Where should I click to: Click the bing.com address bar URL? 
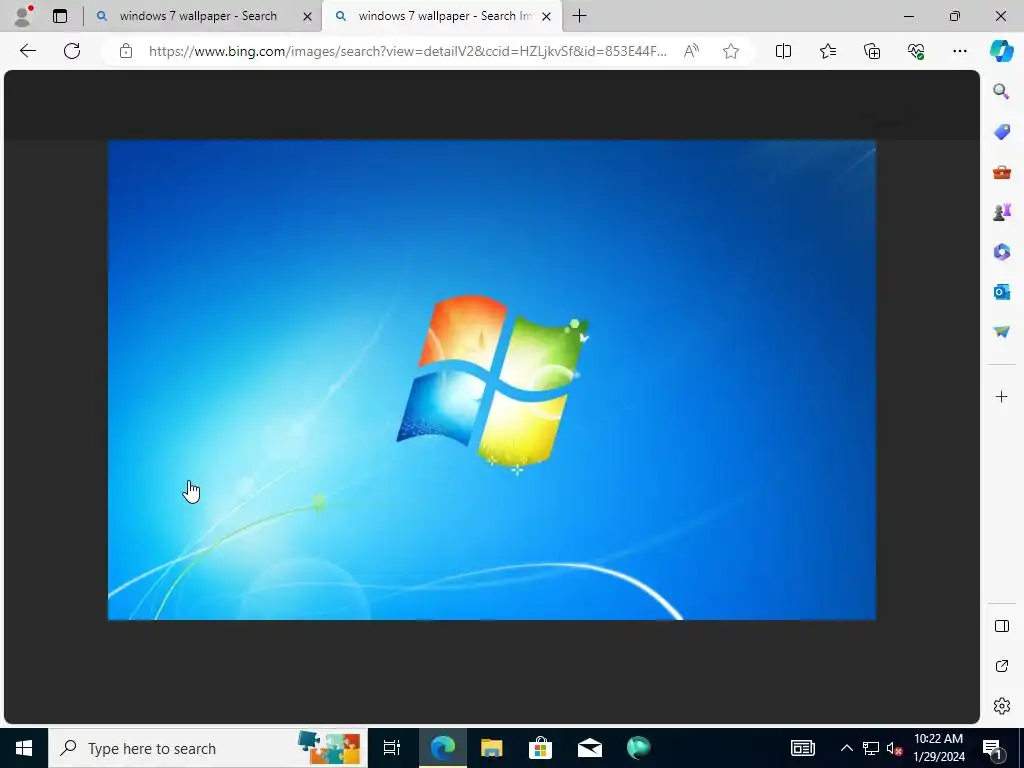[x=408, y=51]
